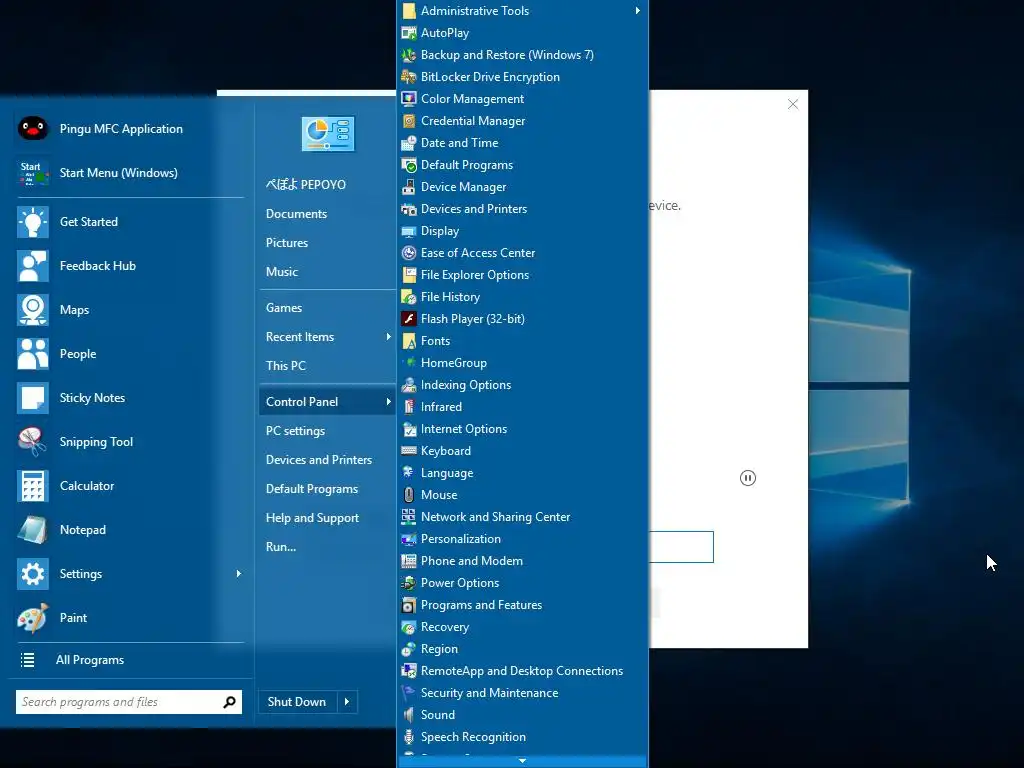This screenshot has width=1024, height=768.
Task: Click the Sound speaker icon
Action: 409,715
